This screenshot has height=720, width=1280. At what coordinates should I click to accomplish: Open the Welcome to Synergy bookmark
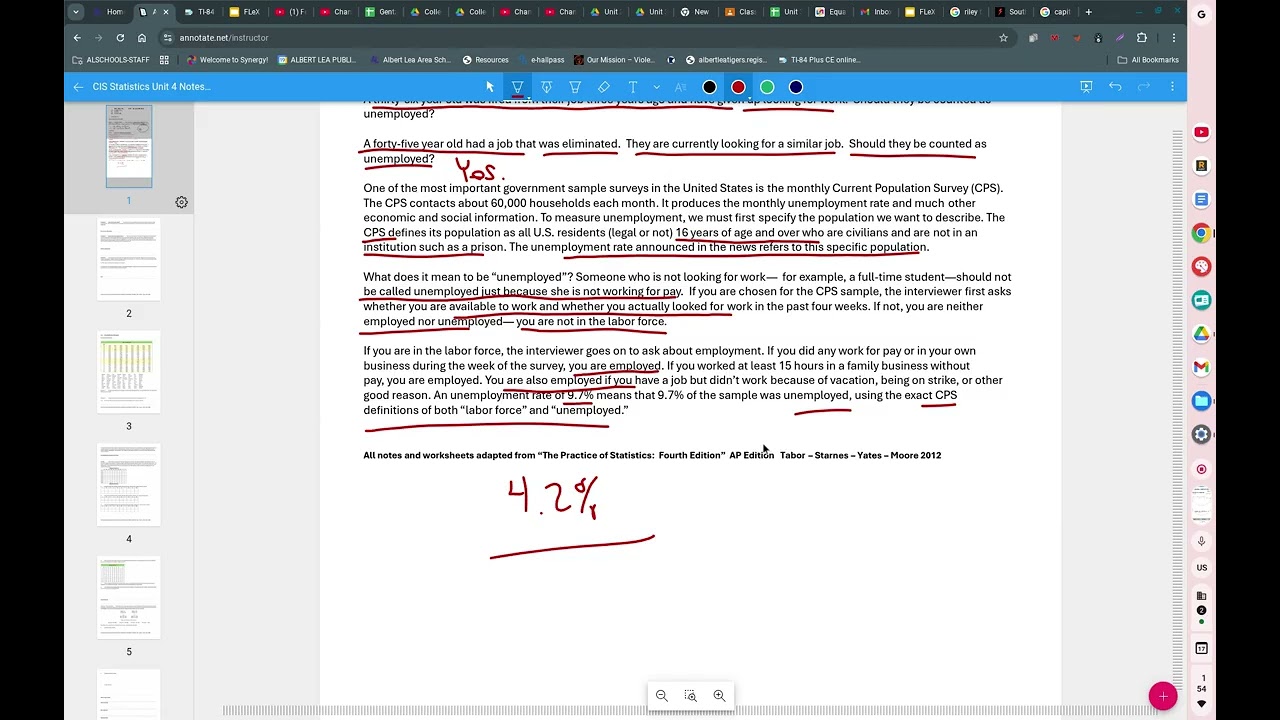227,60
